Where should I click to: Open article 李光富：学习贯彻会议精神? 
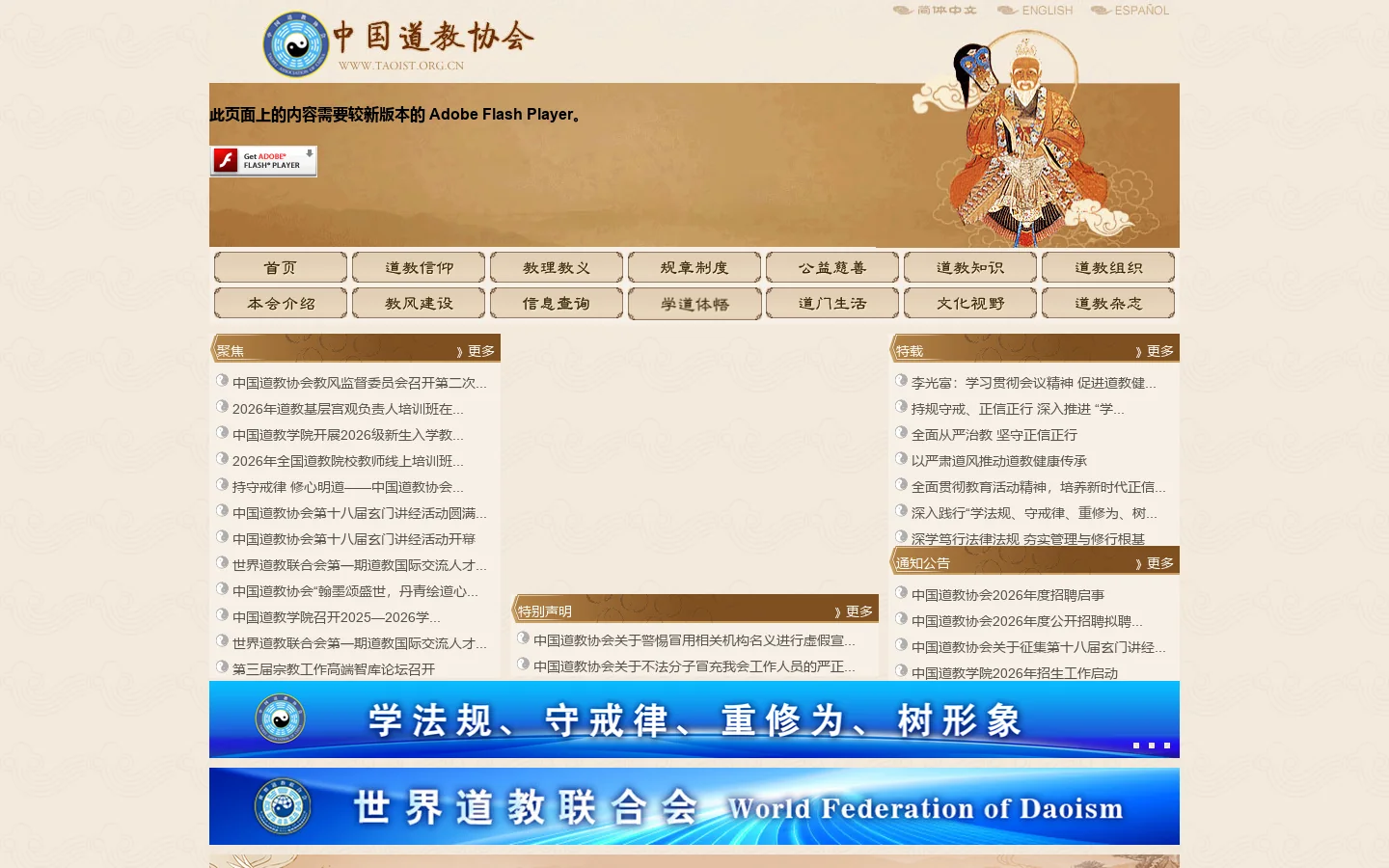[1033, 383]
